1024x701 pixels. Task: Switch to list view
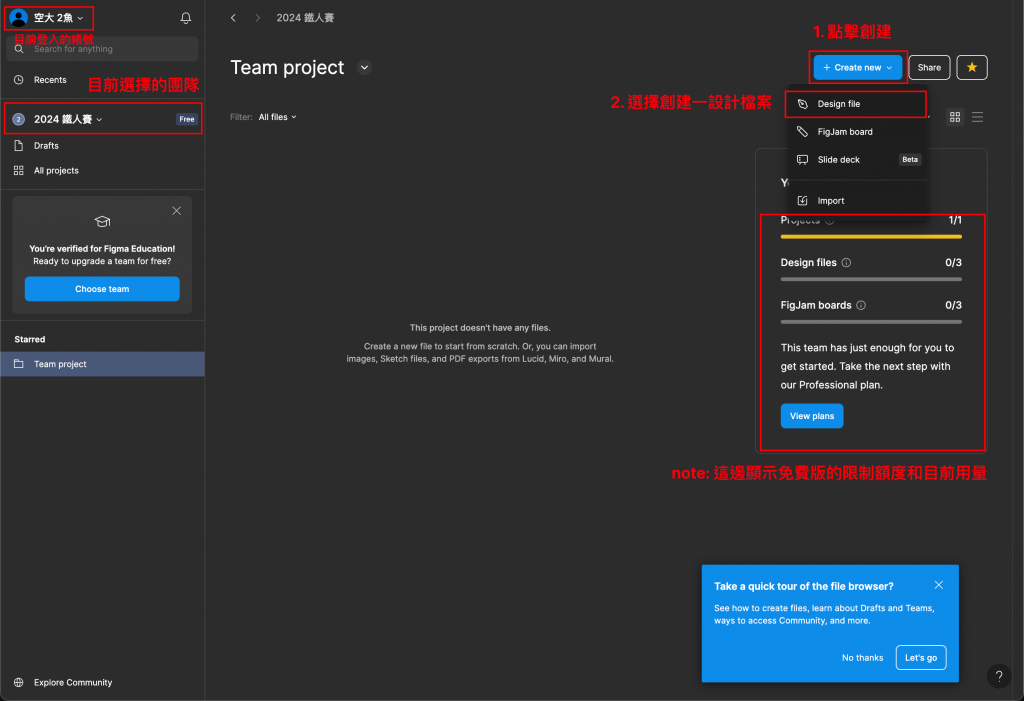point(977,117)
